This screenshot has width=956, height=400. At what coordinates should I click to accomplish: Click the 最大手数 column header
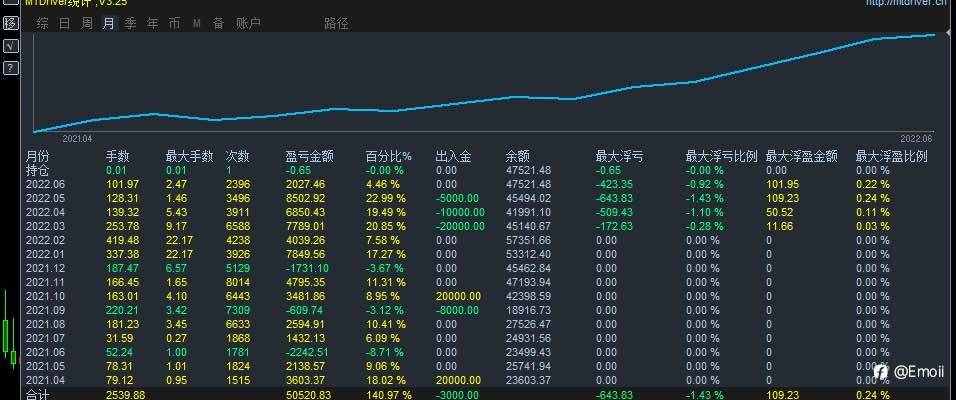tap(190, 157)
